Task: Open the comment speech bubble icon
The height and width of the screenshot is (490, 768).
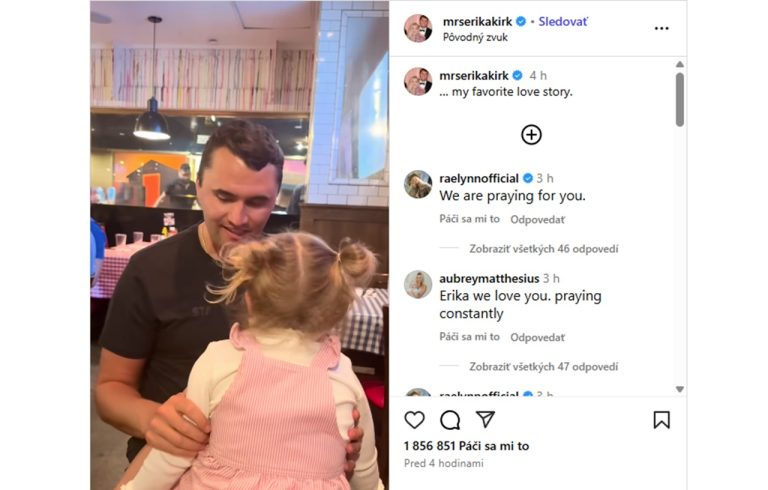Action: tap(450, 420)
